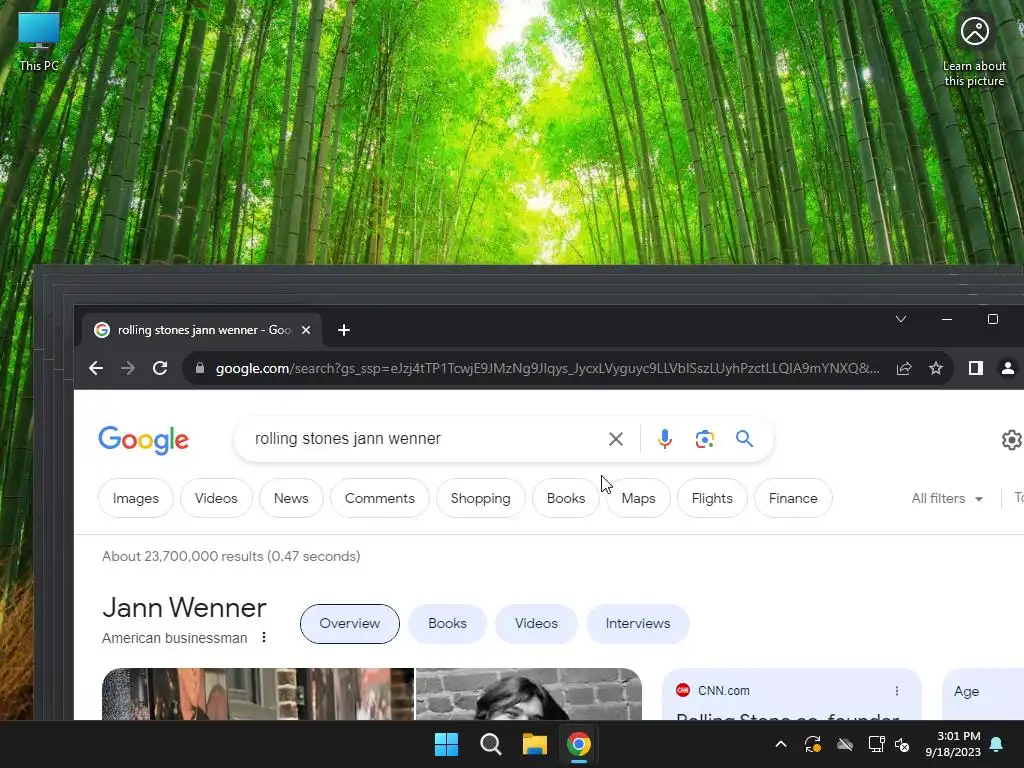Bookmark this tab with the star icon

click(x=936, y=368)
